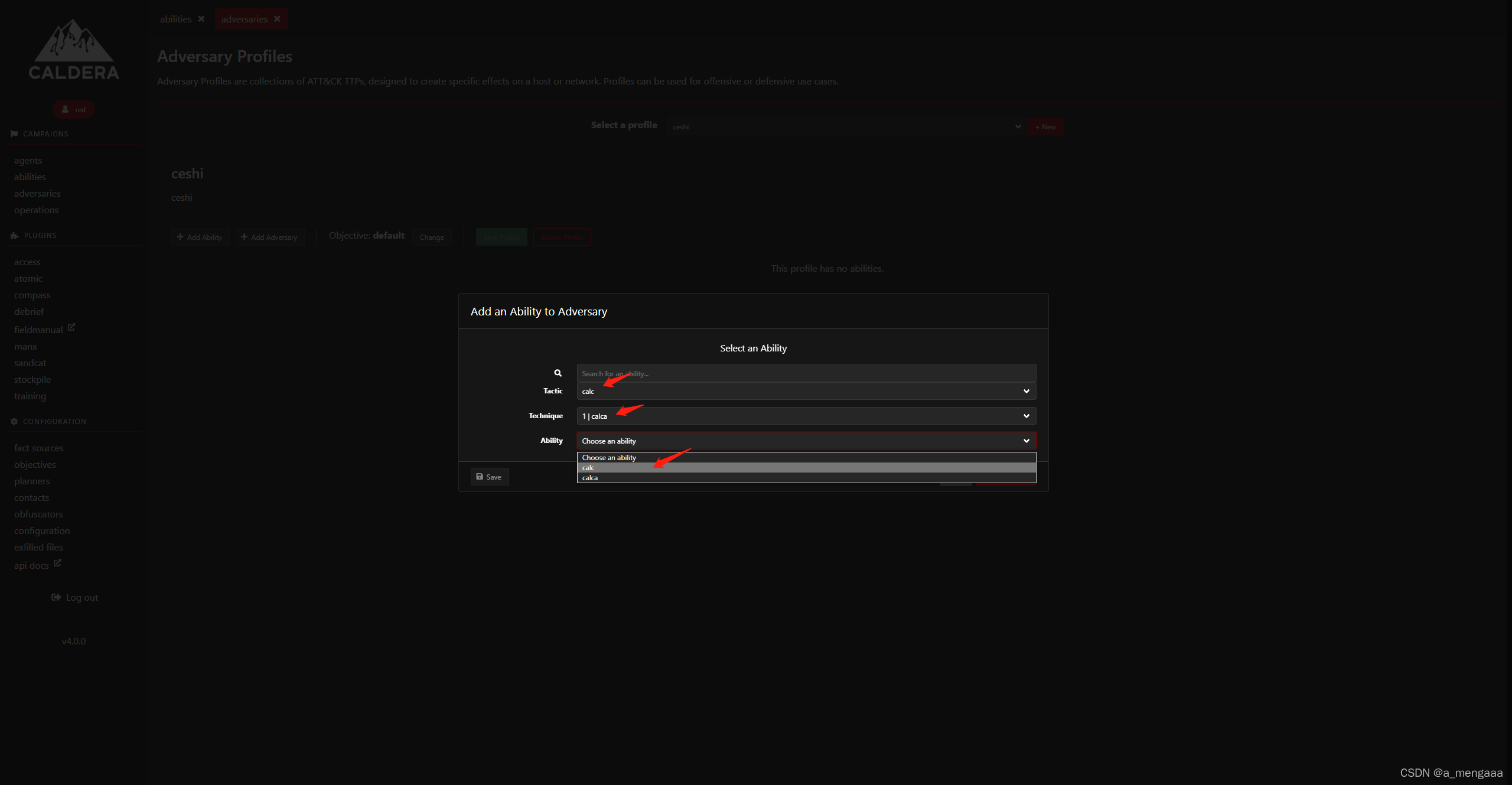Click the Add Adversary button
The image size is (1512, 785).
pyautogui.click(x=269, y=236)
